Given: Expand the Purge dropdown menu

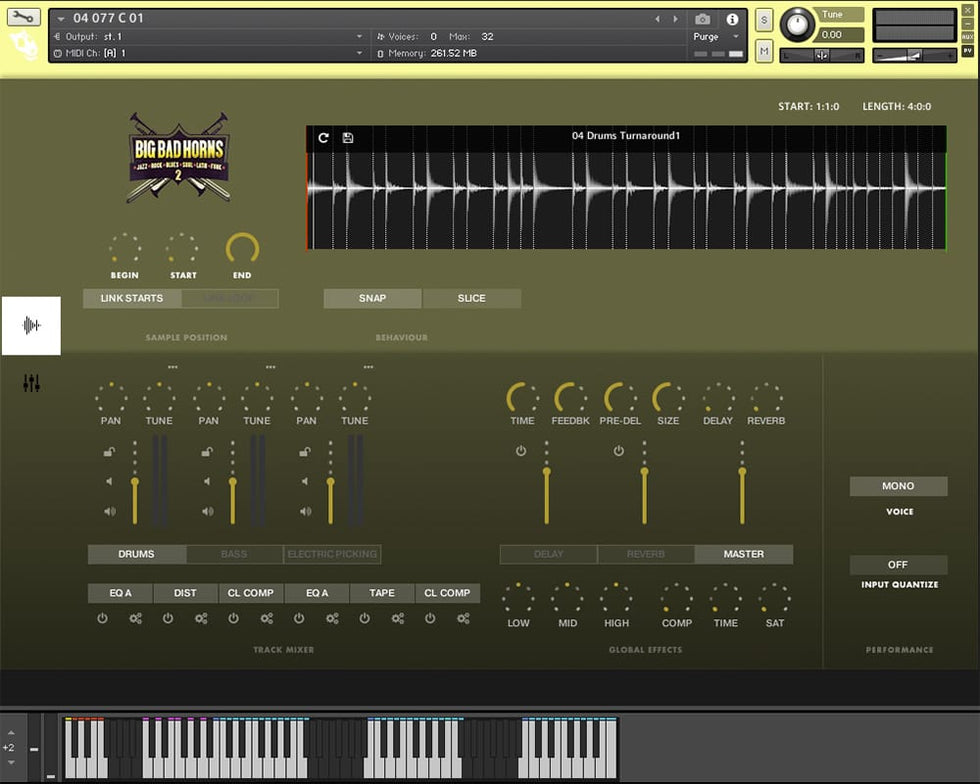Looking at the screenshot, I should (x=712, y=37).
